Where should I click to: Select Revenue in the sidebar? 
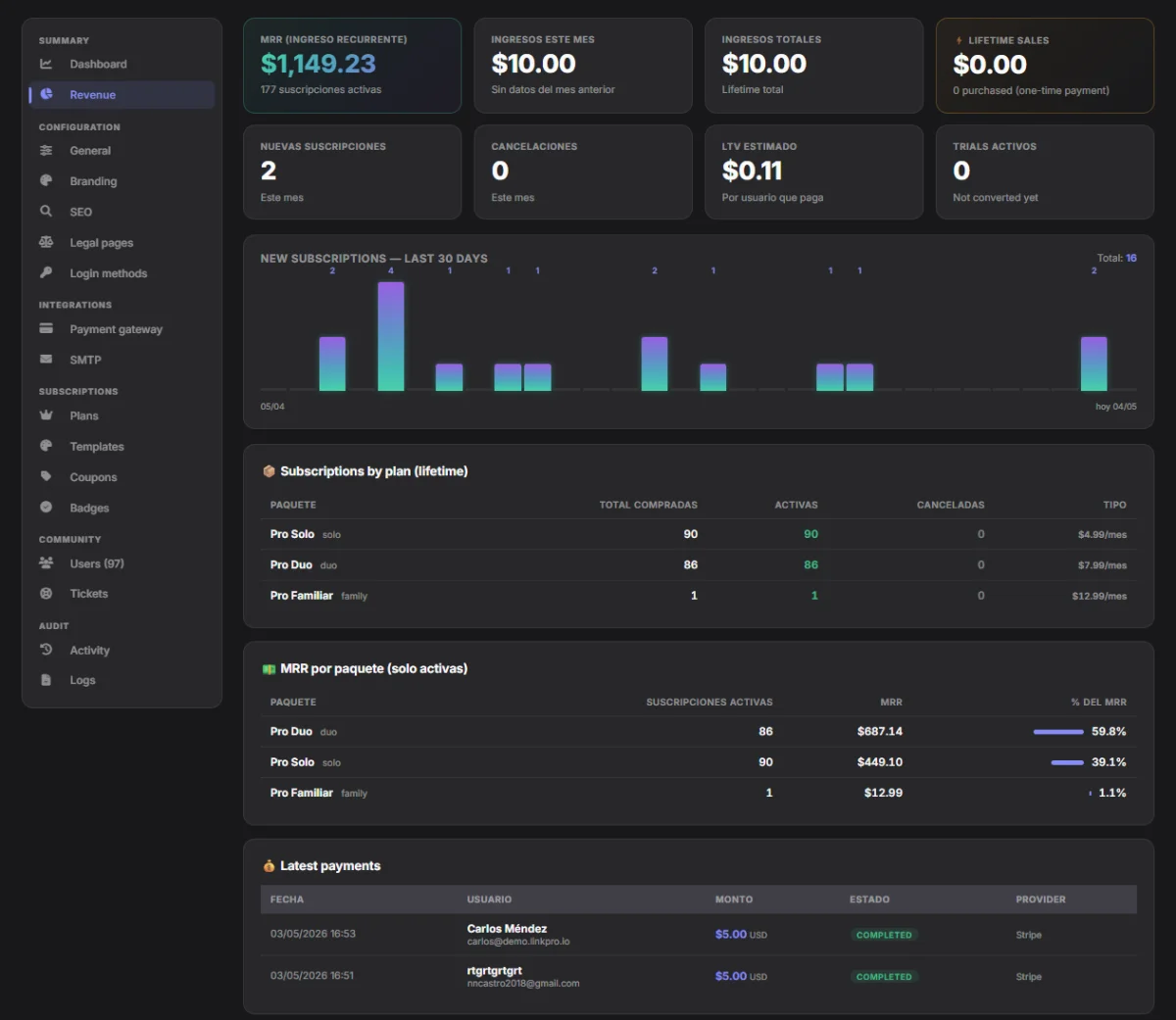coord(122,95)
